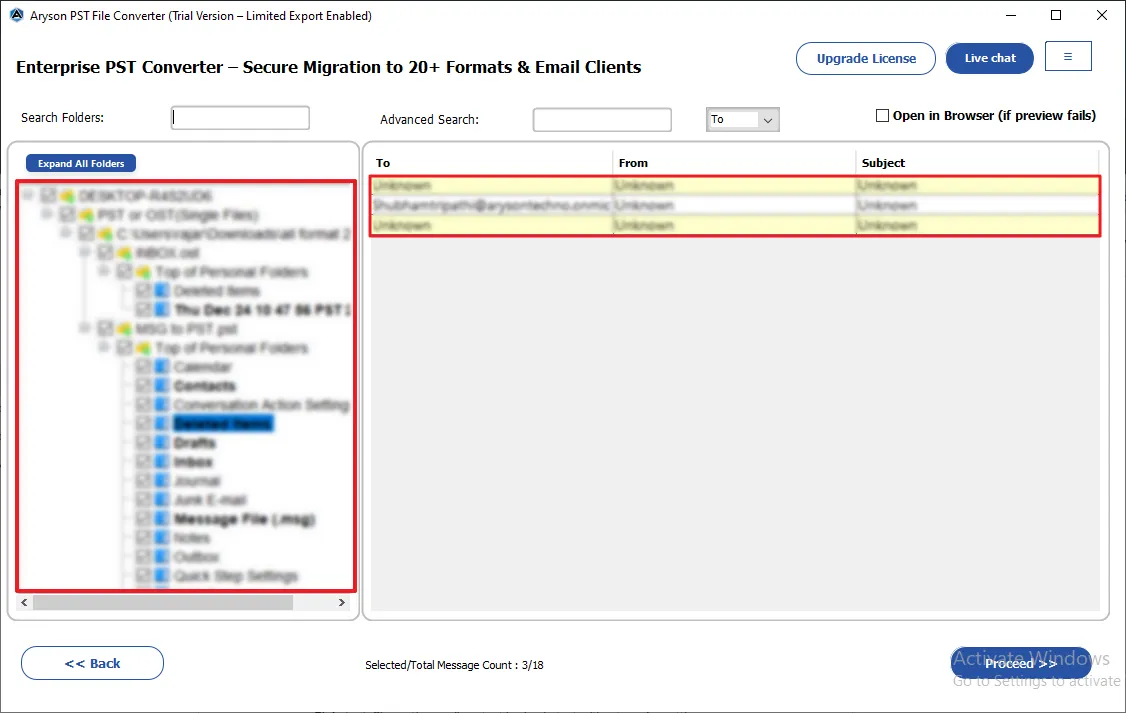Collapse Top of Personal Folders under INBOX.ost
This screenshot has width=1126, height=713.
pyautogui.click(x=104, y=271)
